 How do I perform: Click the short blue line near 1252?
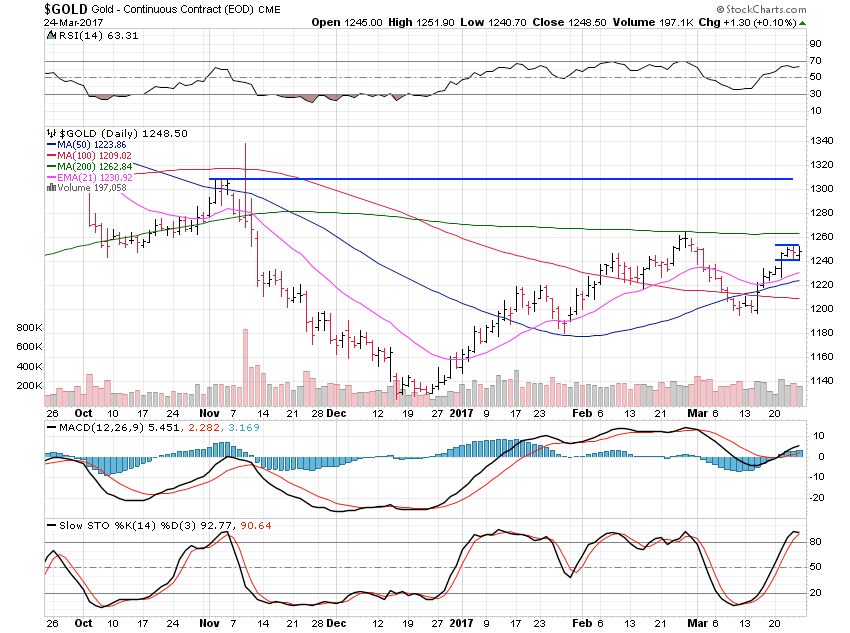(787, 245)
